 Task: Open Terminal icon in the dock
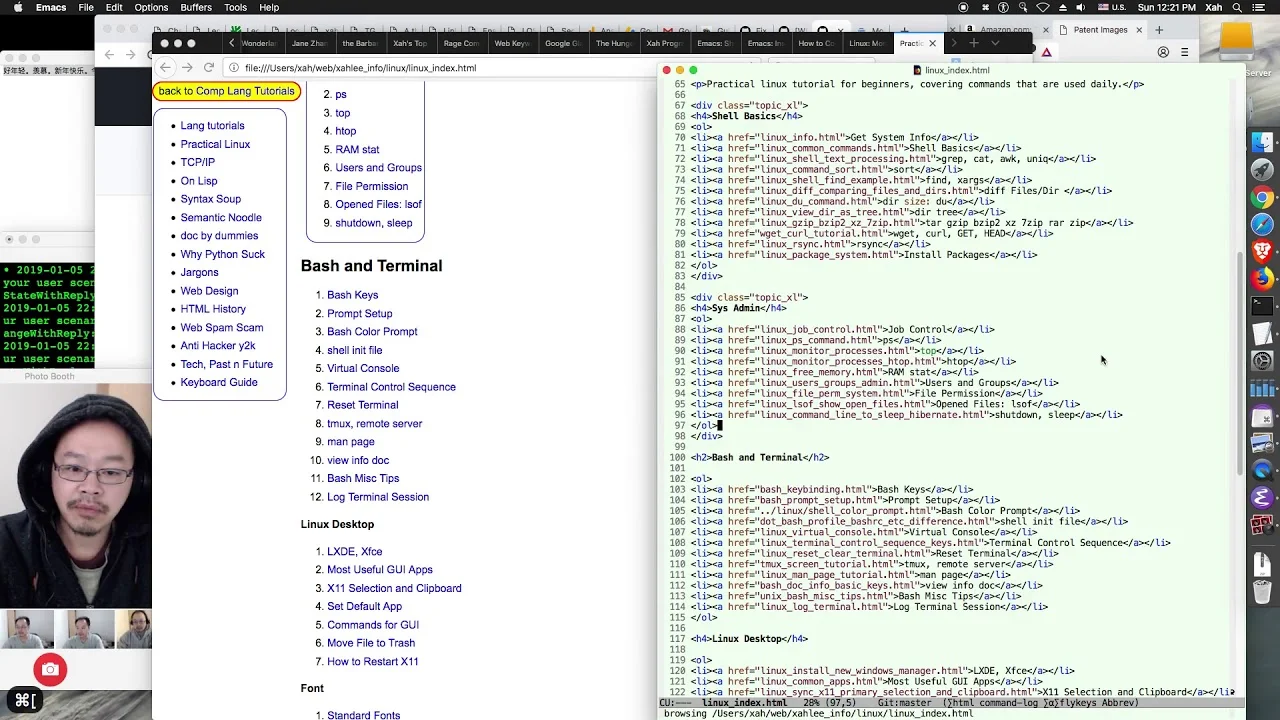click(1263, 305)
